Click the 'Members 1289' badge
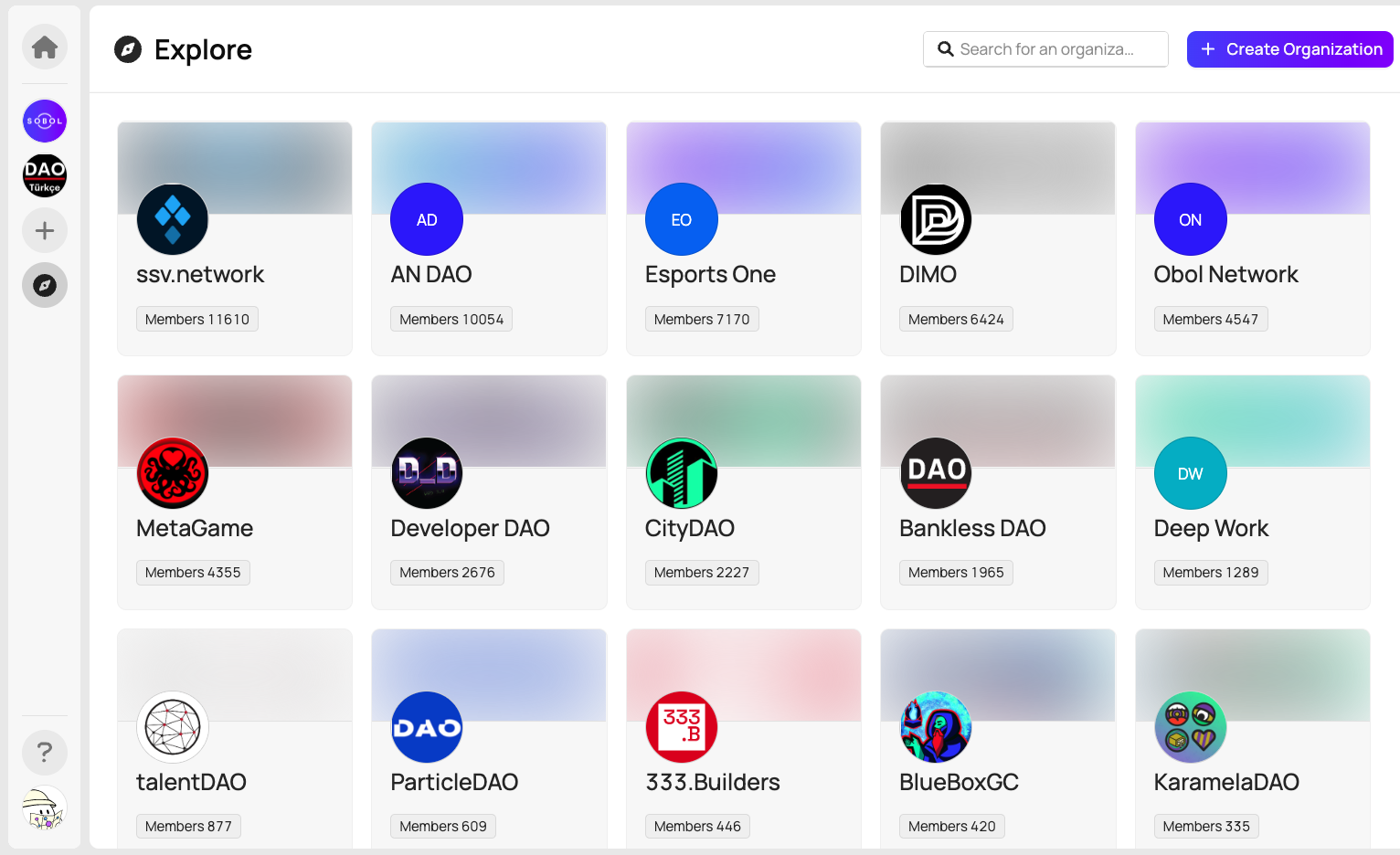This screenshot has width=1400, height=855. (1211, 573)
